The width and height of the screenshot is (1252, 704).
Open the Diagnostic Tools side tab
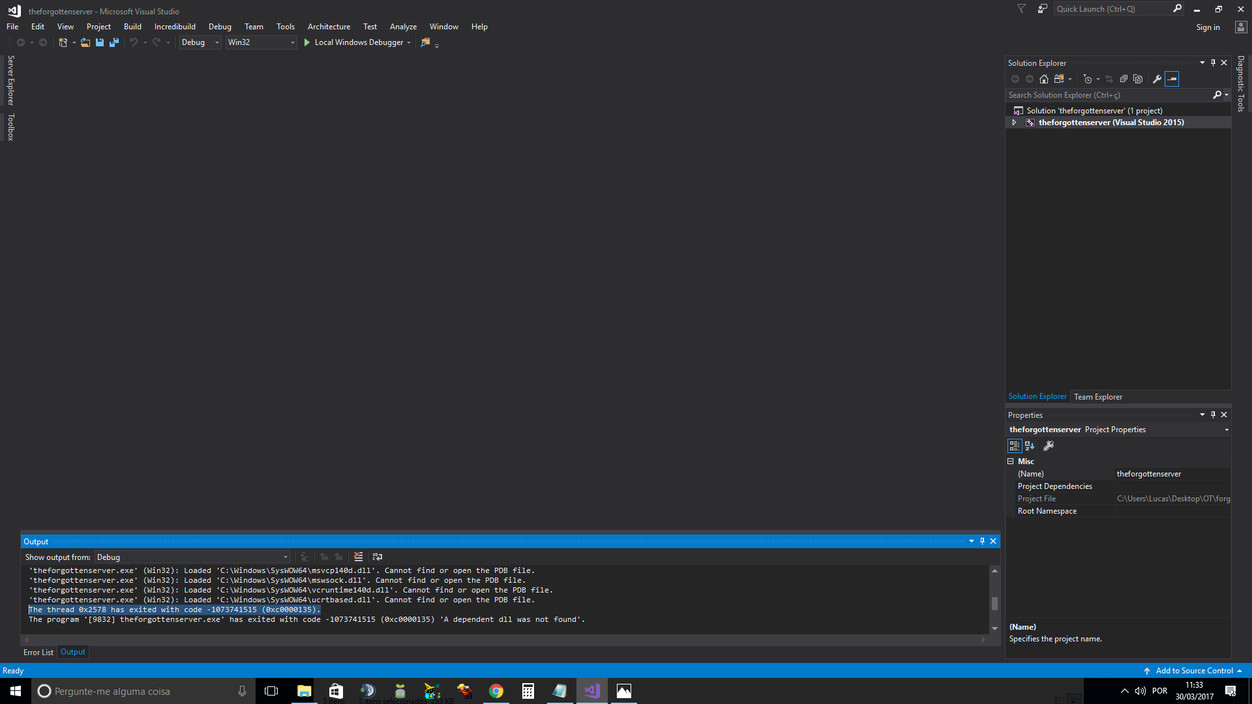point(1241,85)
